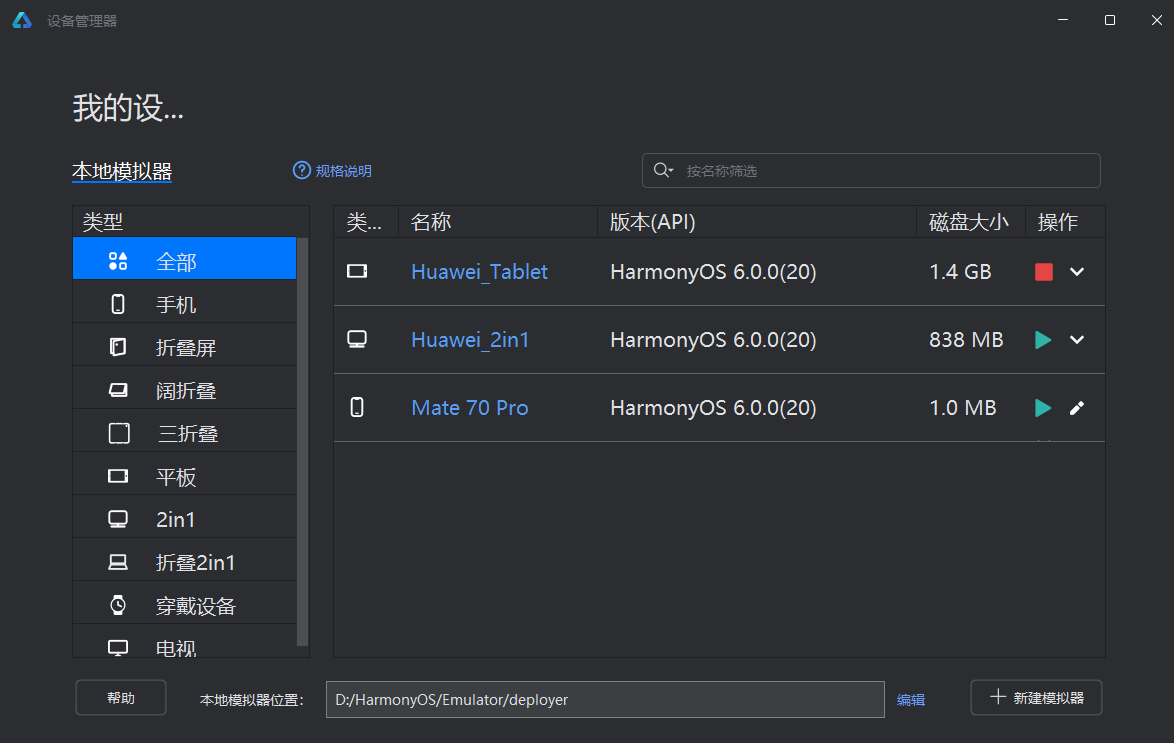The height and width of the screenshot is (743, 1174).
Task: Start the Huawei_2in1 emulator
Action: point(1043,340)
